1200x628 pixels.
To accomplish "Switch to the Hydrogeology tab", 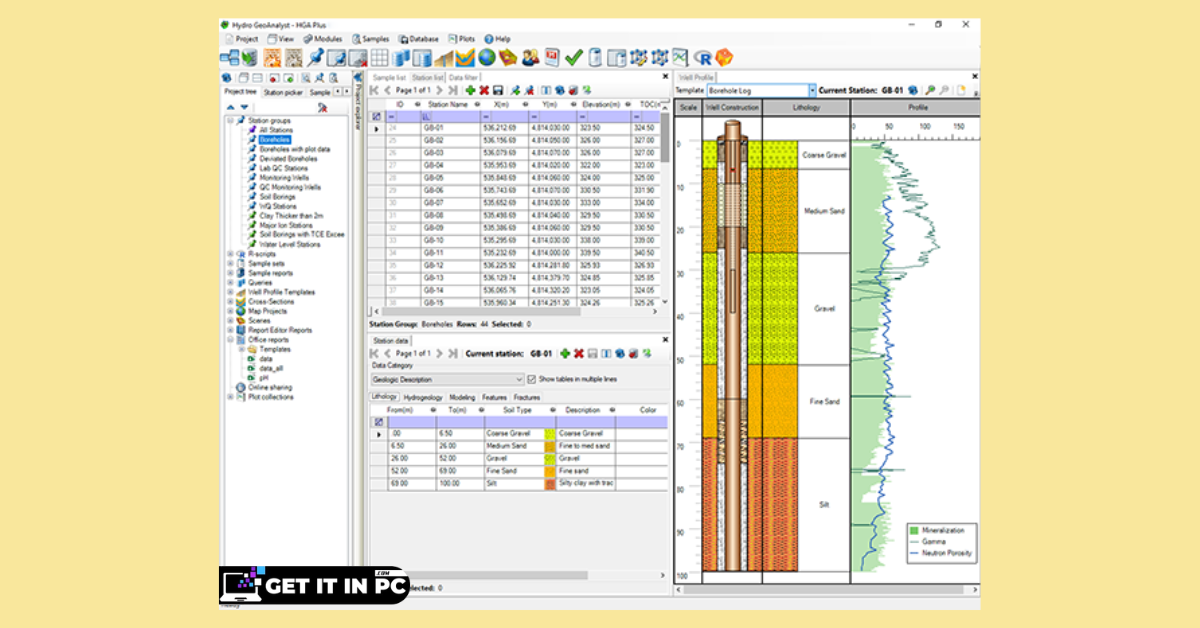I will 423,397.
